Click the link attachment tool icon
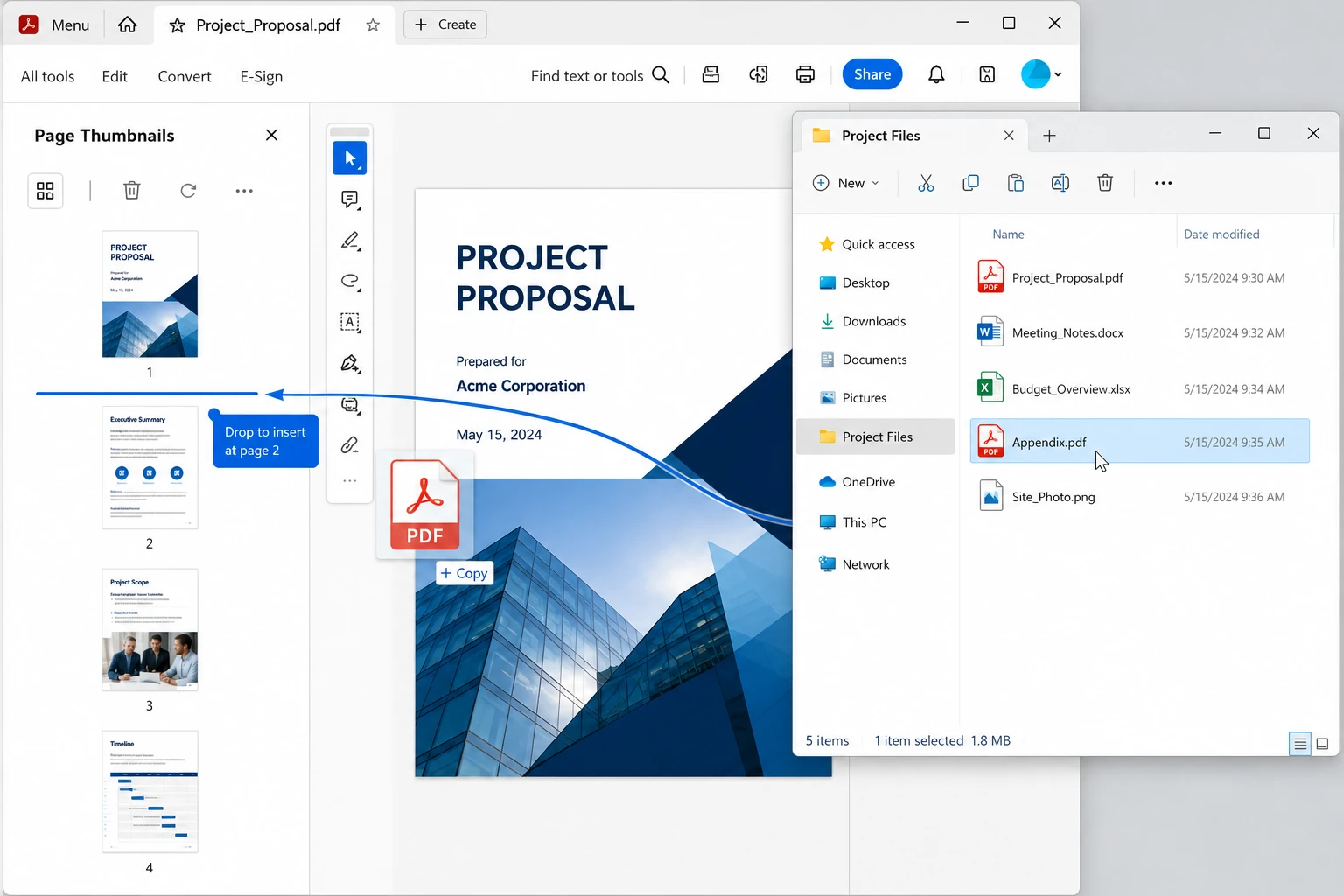 coord(350,445)
